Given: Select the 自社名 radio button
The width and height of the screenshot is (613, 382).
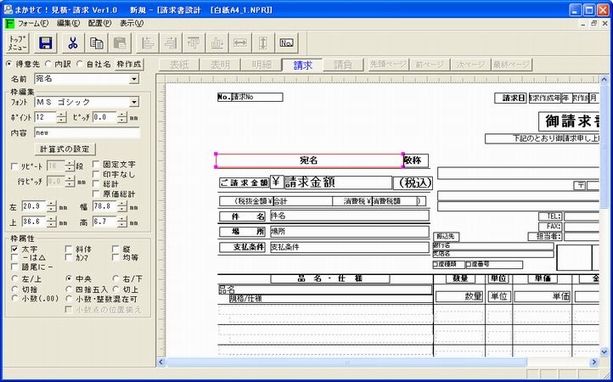Looking at the screenshot, I should (x=79, y=64).
